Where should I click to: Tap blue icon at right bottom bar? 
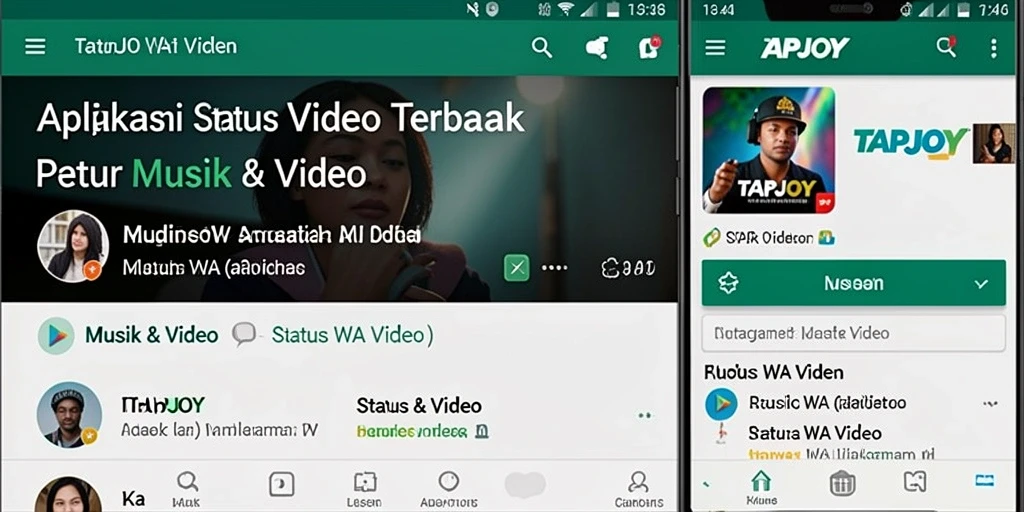pyautogui.click(x=985, y=481)
